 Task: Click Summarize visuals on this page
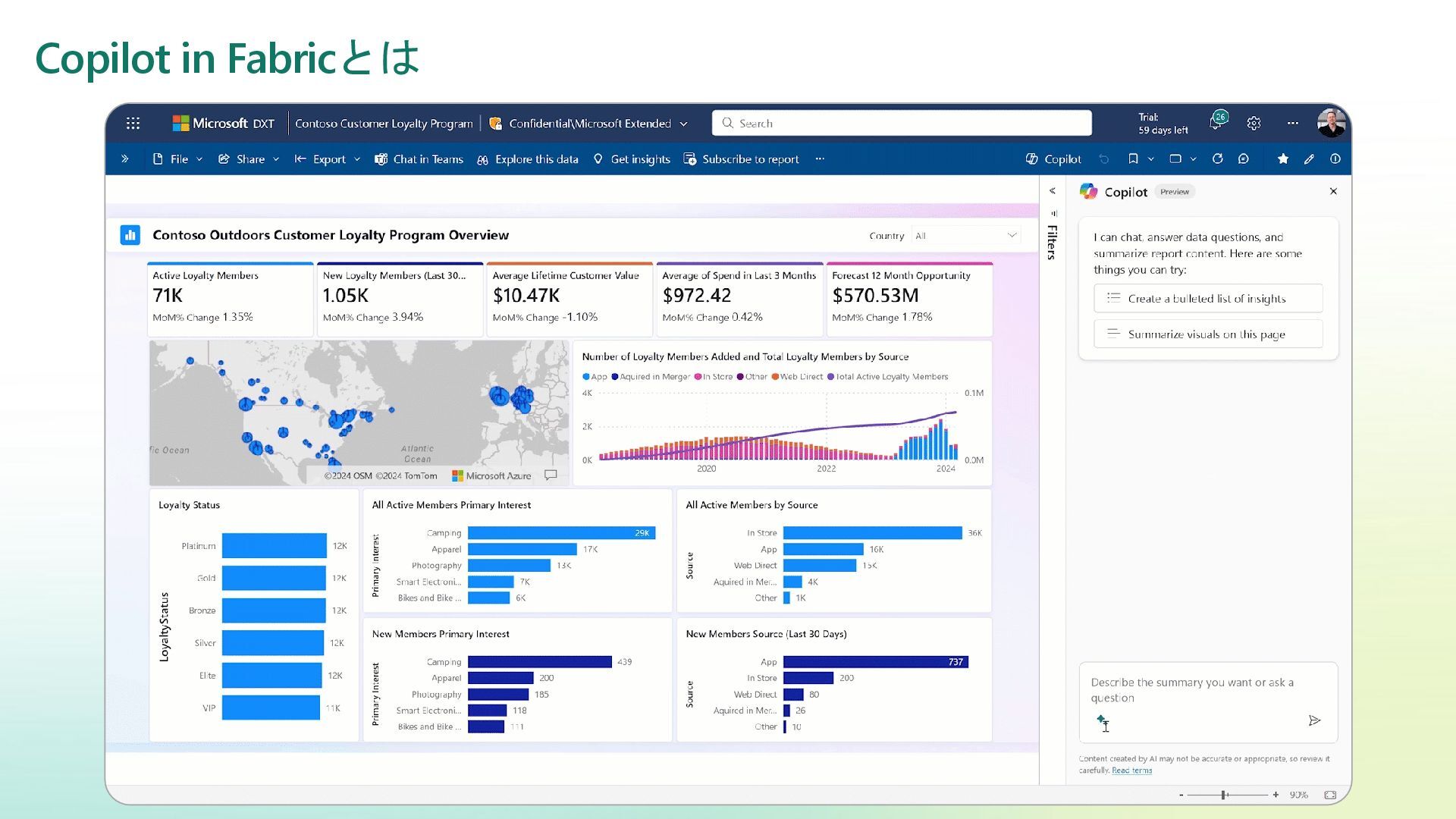coord(1208,334)
